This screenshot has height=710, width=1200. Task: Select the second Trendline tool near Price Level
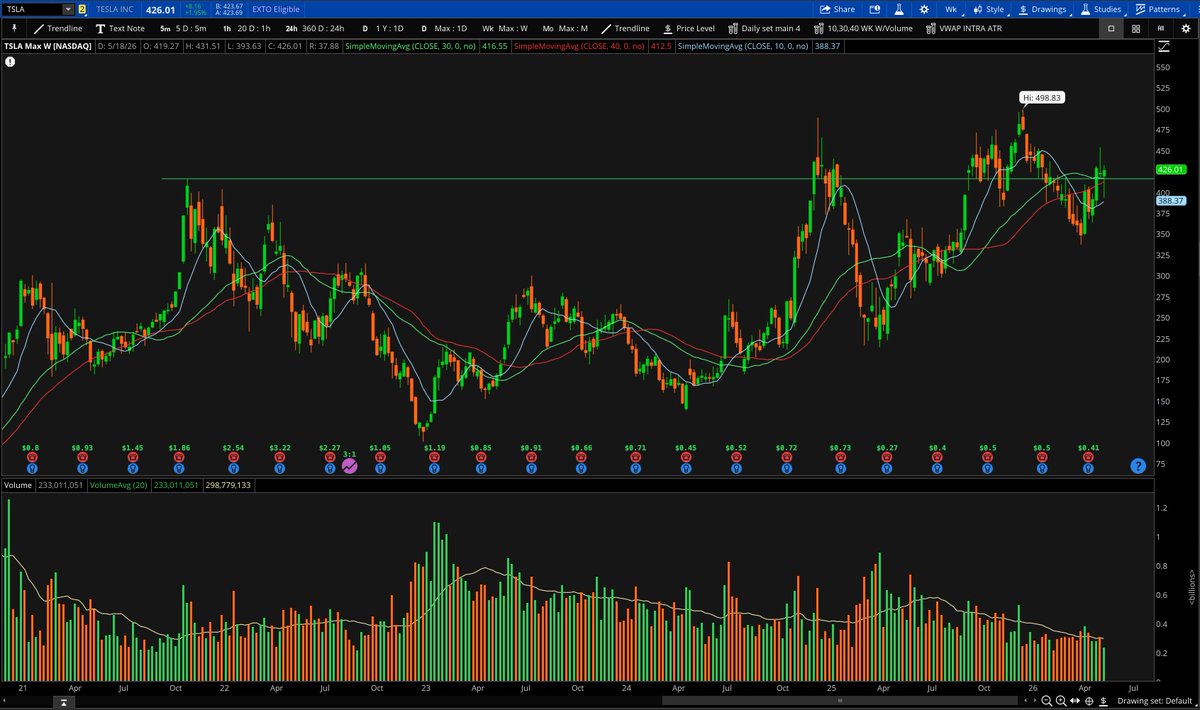(624, 29)
